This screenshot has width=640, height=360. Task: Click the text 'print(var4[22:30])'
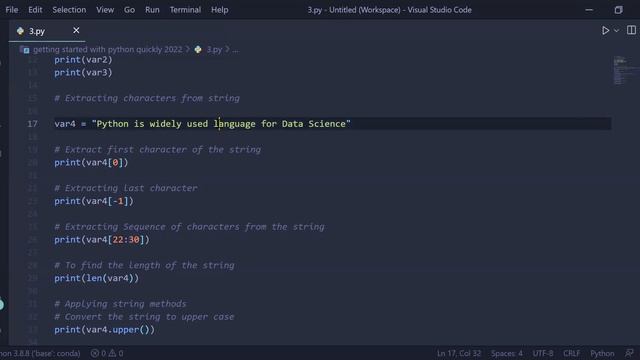(102, 240)
